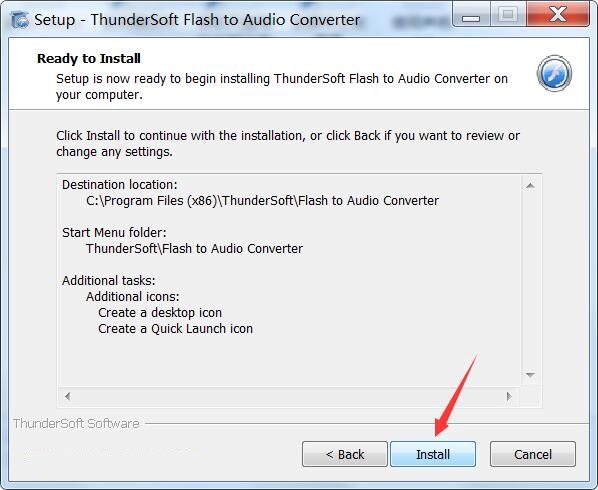This screenshot has height=490, width=598.
Task: Click the destination location path line
Action: coord(262,201)
